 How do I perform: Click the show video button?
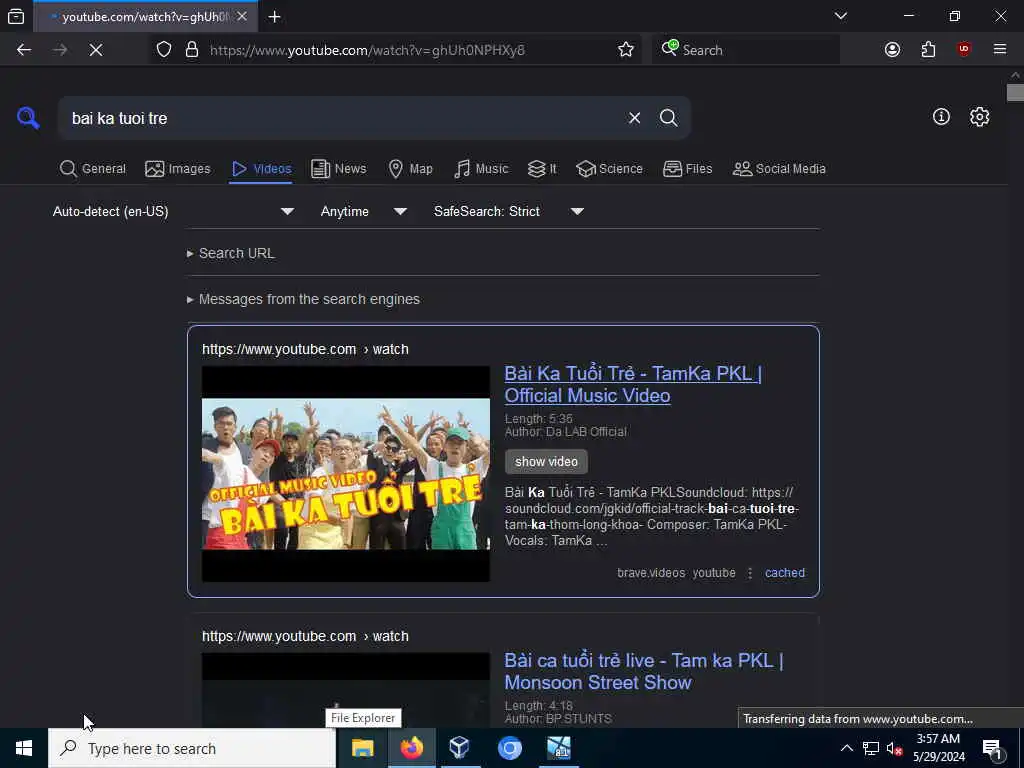coord(546,462)
